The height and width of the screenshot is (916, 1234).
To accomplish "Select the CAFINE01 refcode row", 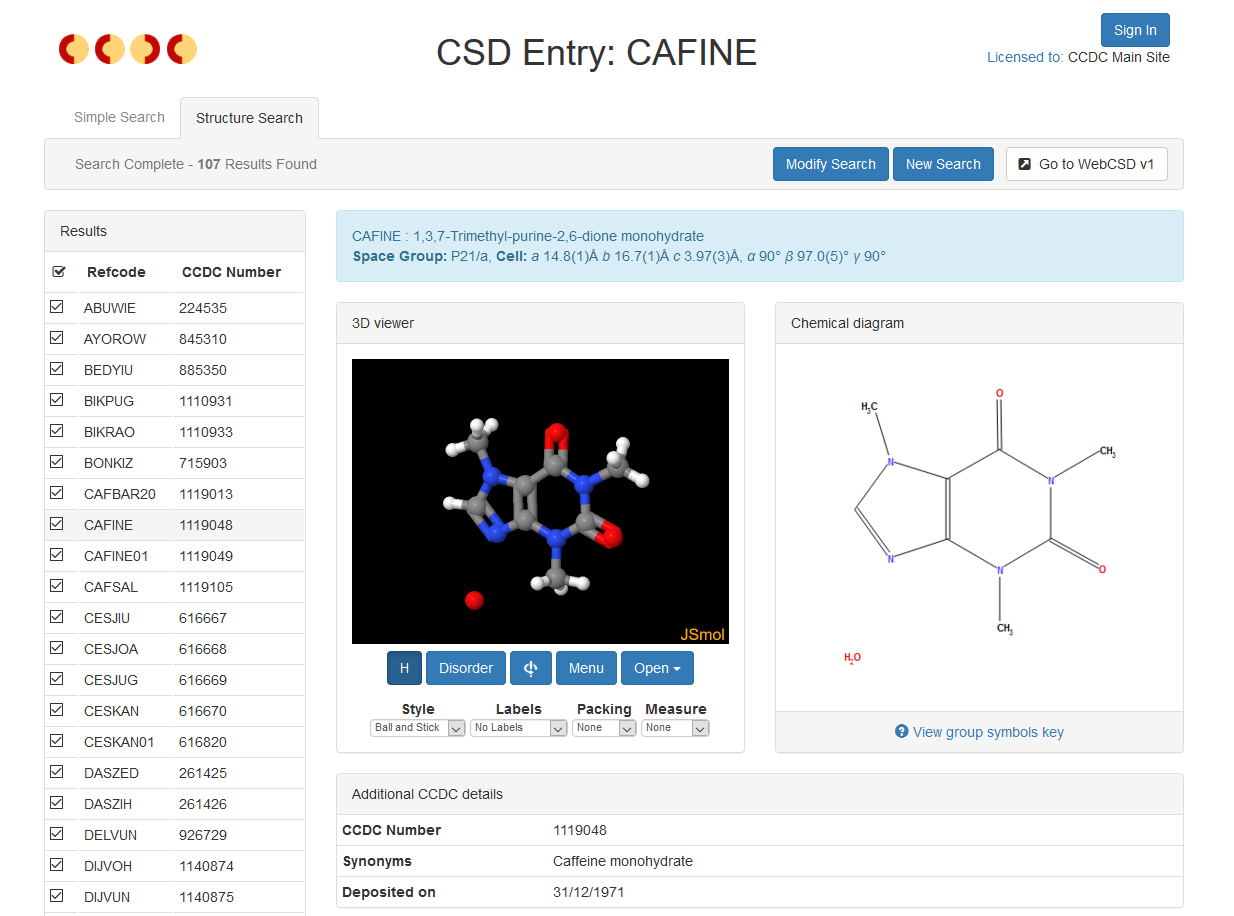I will point(116,555).
